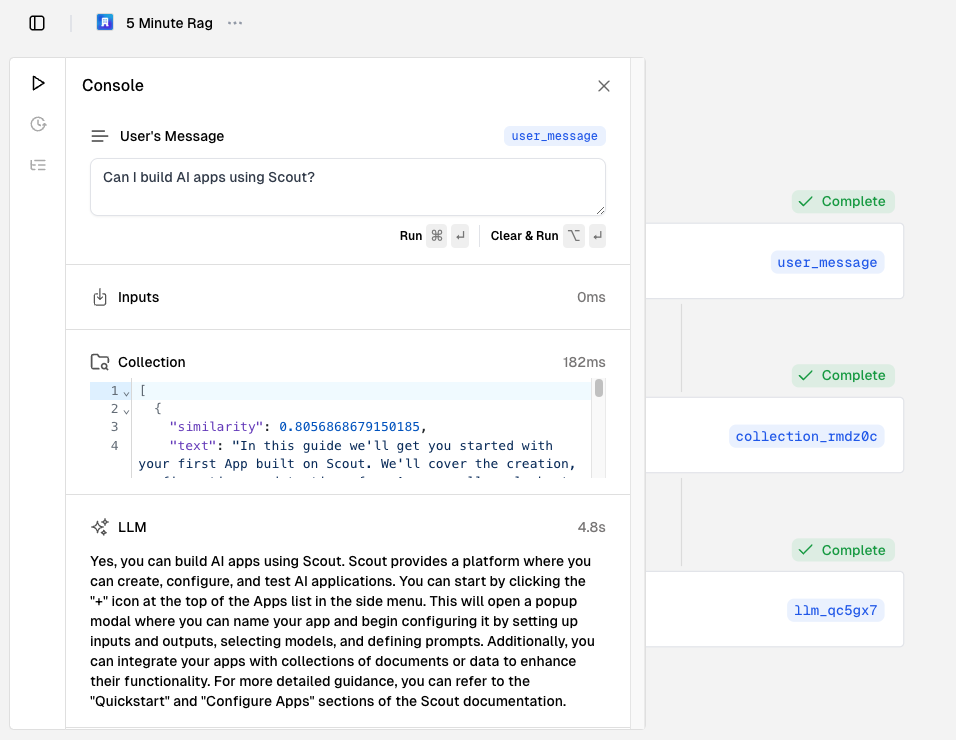Click the 5 Minute Rag app icon

(x=105, y=22)
